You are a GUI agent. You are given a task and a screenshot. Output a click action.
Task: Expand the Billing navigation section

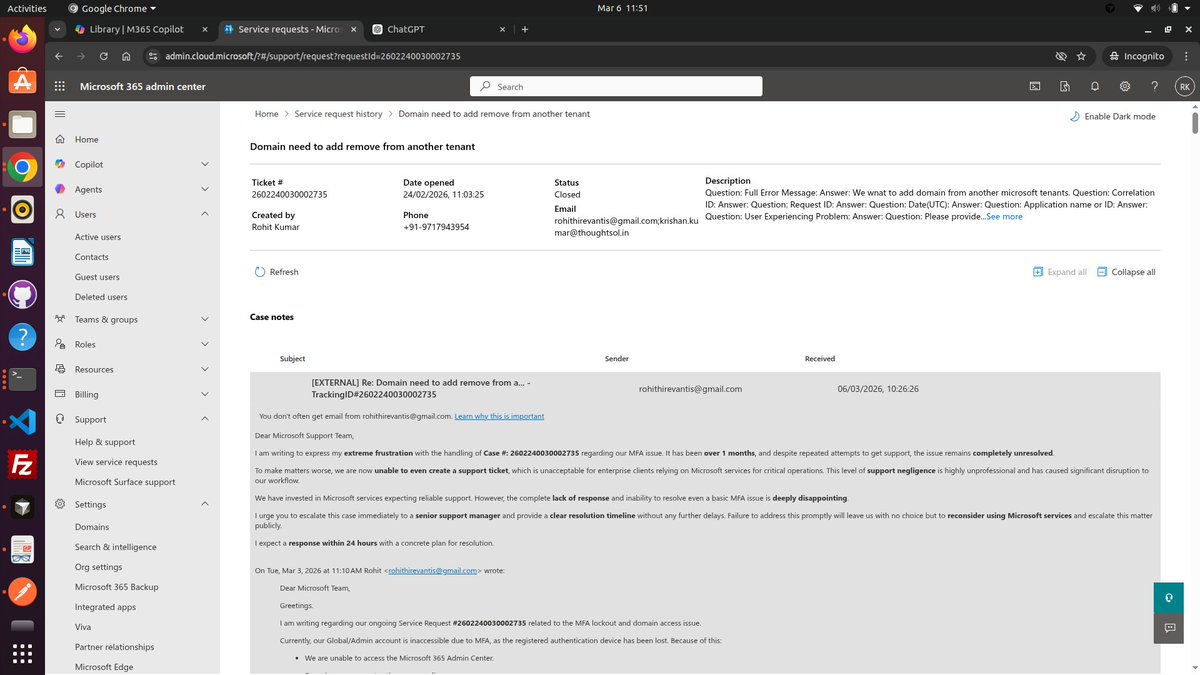[x=205, y=394]
